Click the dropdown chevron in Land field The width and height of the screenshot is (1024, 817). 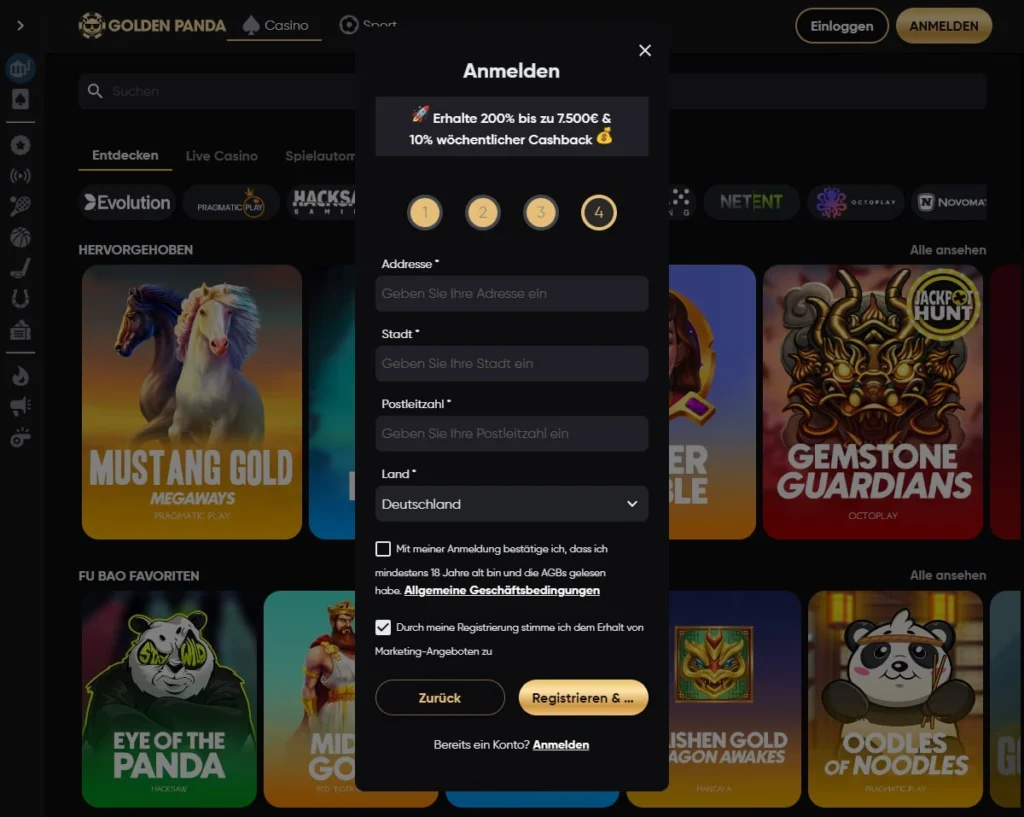point(632,504)
